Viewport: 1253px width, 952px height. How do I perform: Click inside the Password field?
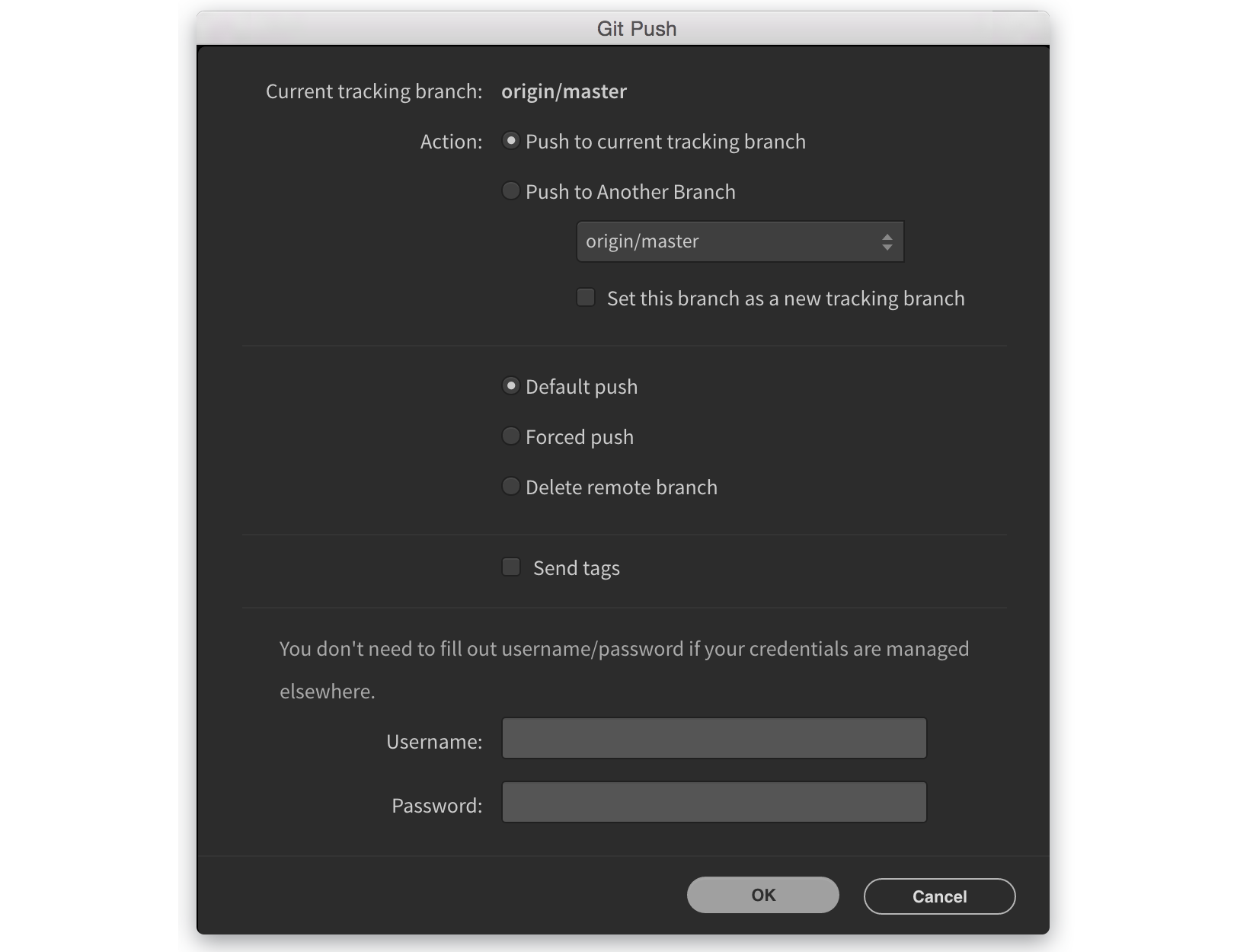[713, 802]
